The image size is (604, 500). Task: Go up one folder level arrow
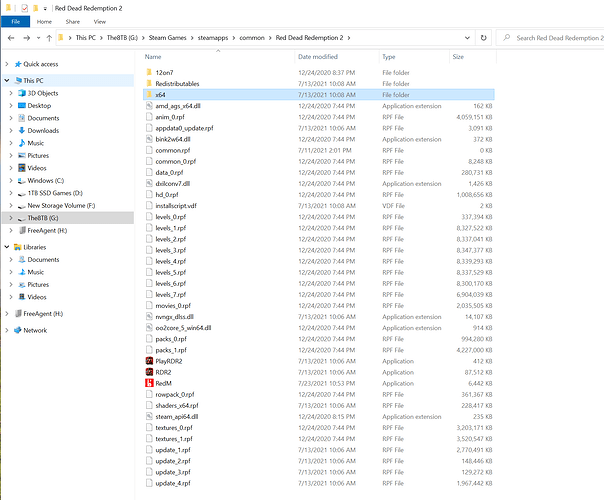pyautogui.click(x=49, y=38)
